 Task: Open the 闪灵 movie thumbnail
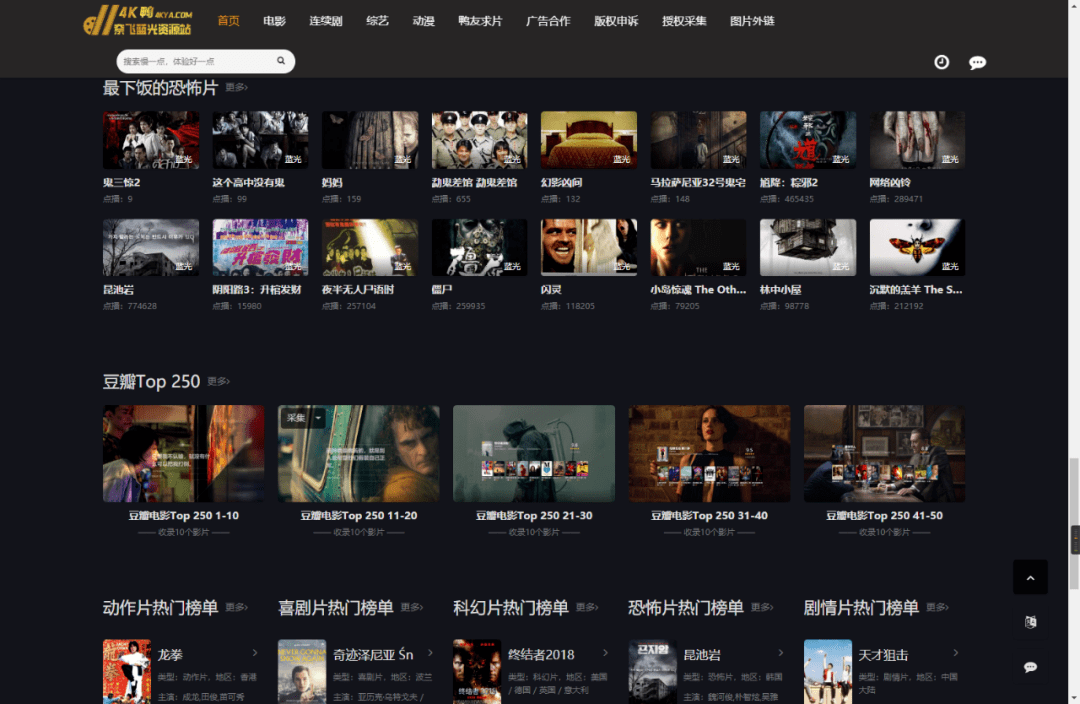(589, 247)
